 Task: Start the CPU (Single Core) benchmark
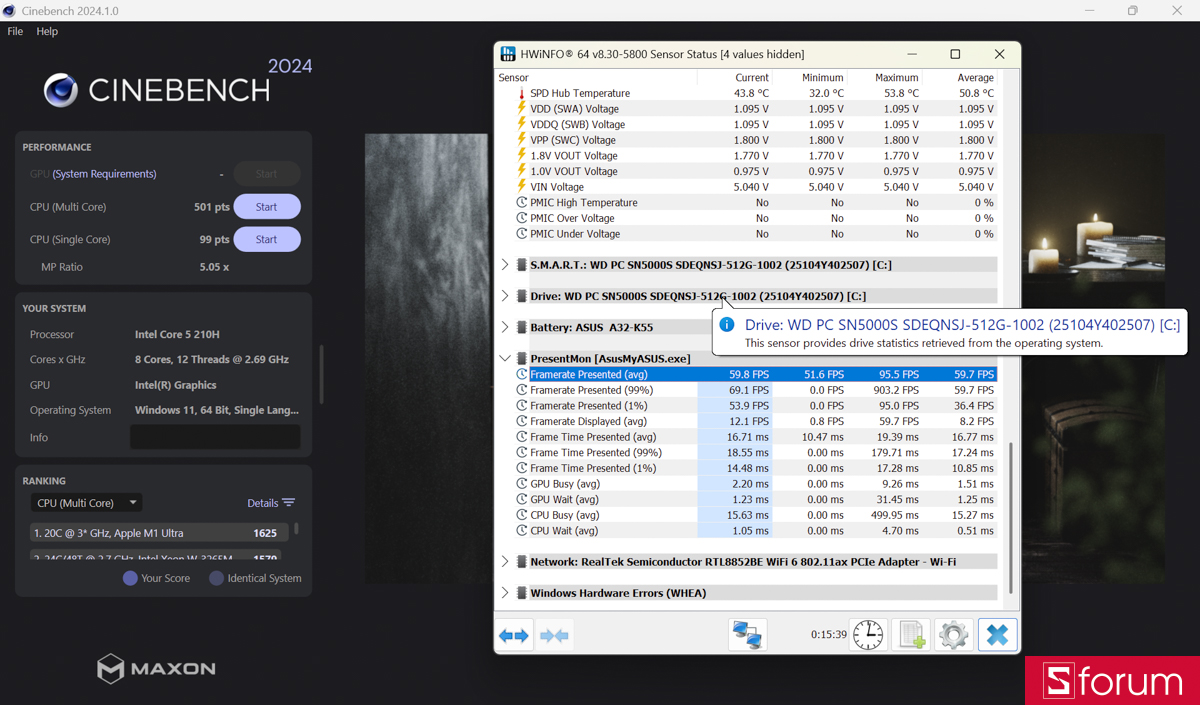[x=266, y=239]
